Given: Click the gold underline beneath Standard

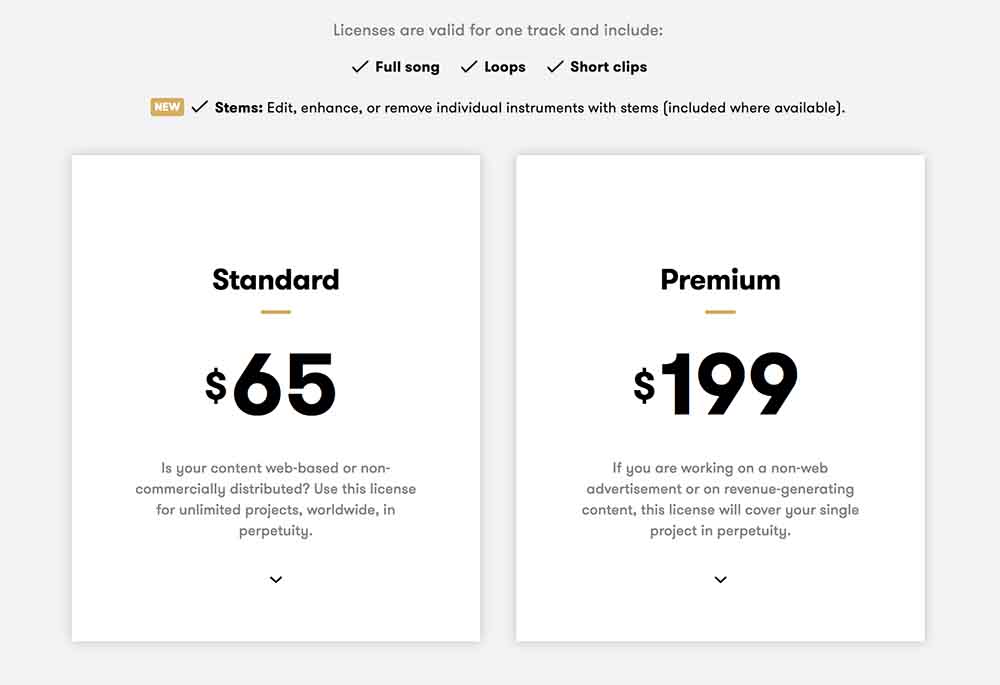Looking at the screenshot, I should (276, 312).
